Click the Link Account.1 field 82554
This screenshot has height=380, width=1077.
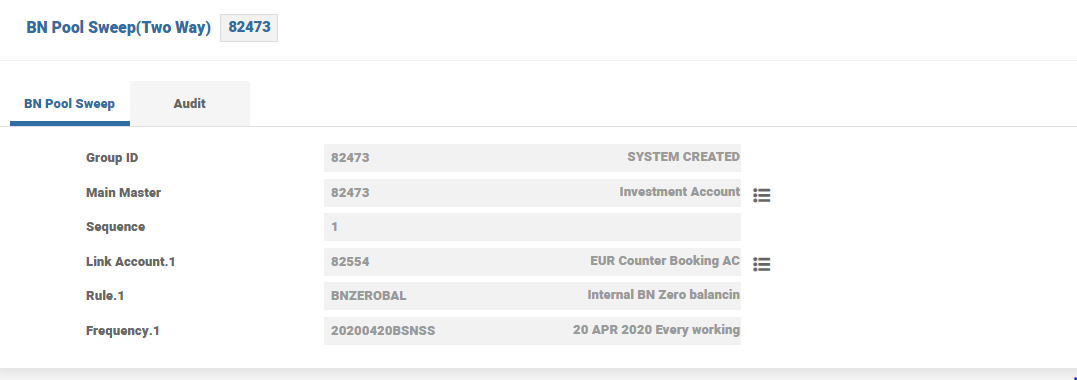tap(532, 262)
